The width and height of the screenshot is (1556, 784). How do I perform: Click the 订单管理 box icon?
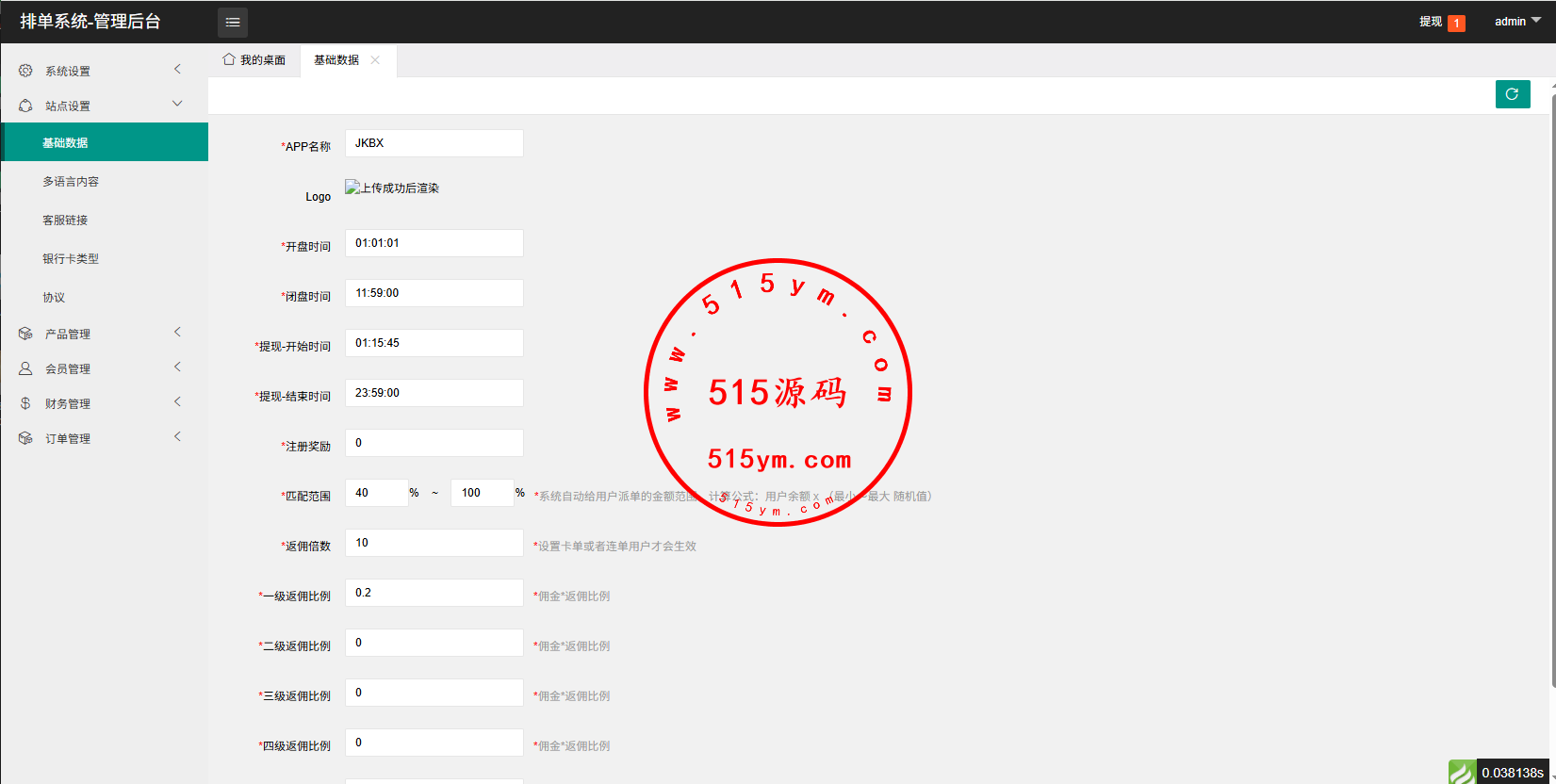click(25, 438)
